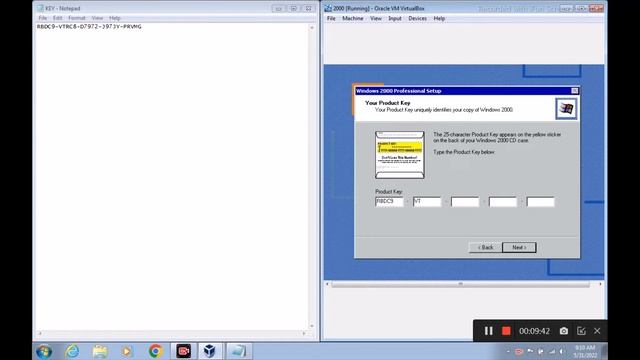Close the Notepad window
The width and height of the screenshot is (640, 360).
coord(309,8)
